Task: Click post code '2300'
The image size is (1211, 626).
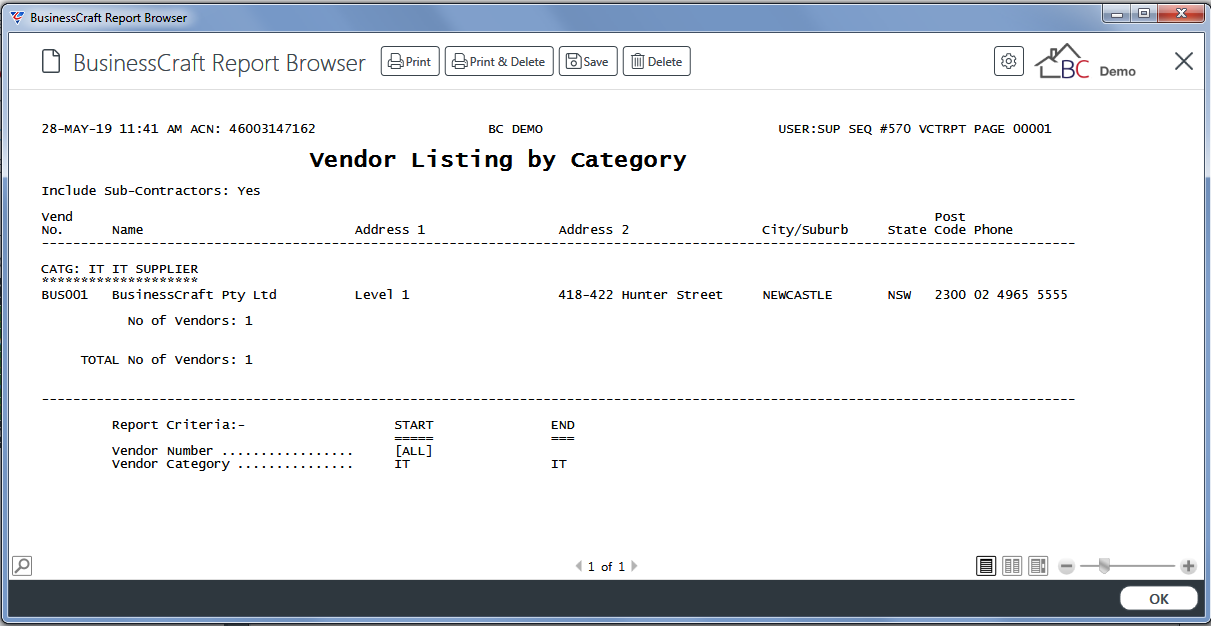Action: 950,295
